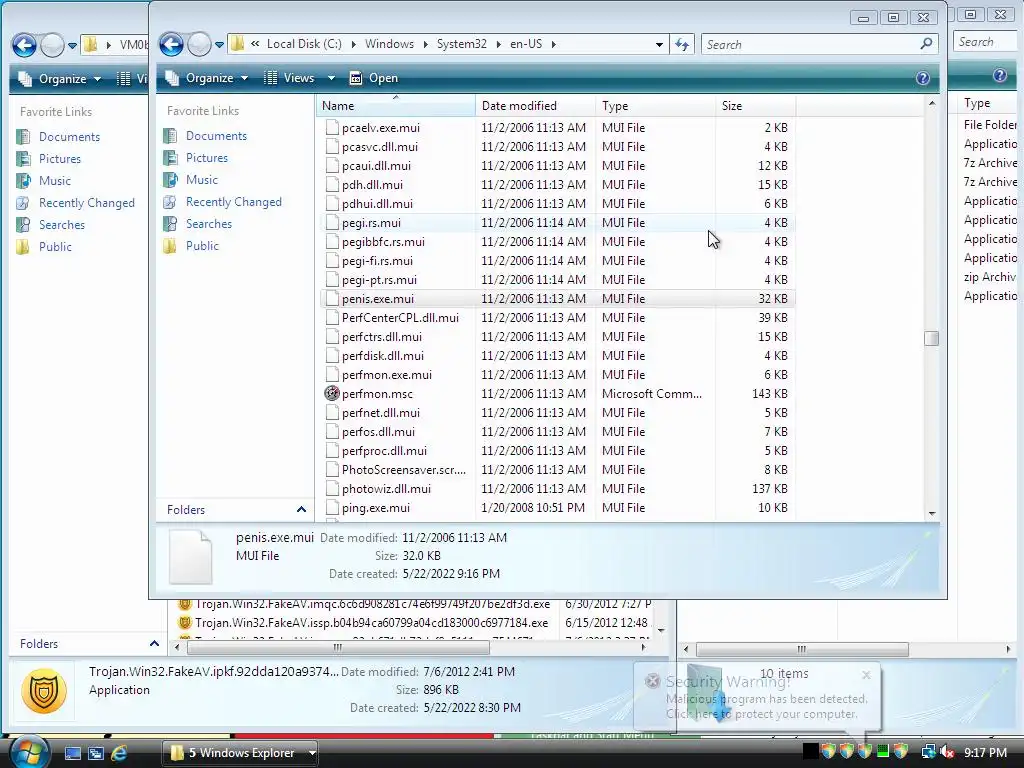Sort by Date modified column header

click(536, 106)
